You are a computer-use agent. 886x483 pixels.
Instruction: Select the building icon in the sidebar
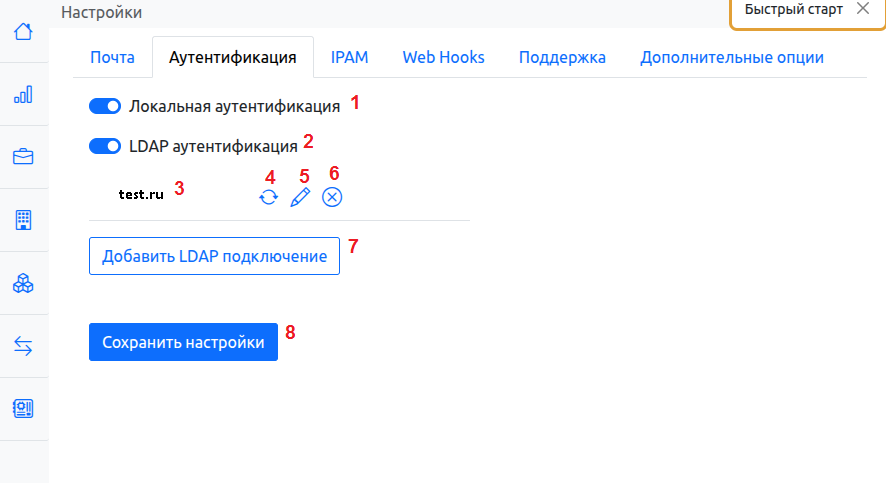click(x=23, y=220)
